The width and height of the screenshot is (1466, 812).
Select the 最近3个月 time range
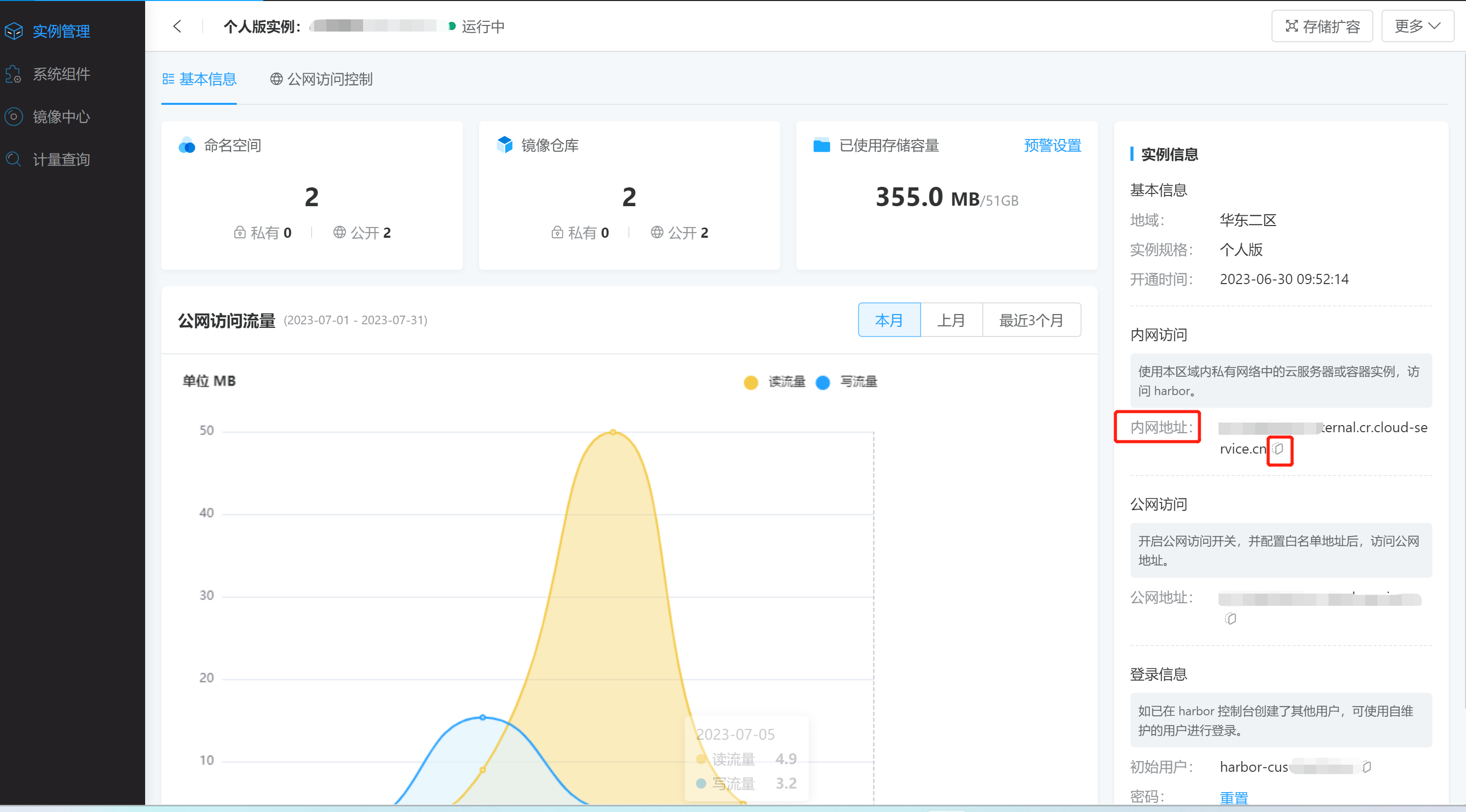[x=1031, y=320]
